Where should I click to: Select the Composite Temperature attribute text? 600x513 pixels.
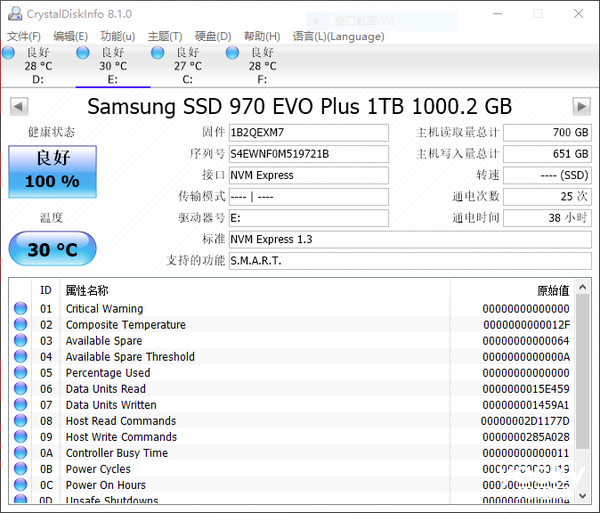126,325
